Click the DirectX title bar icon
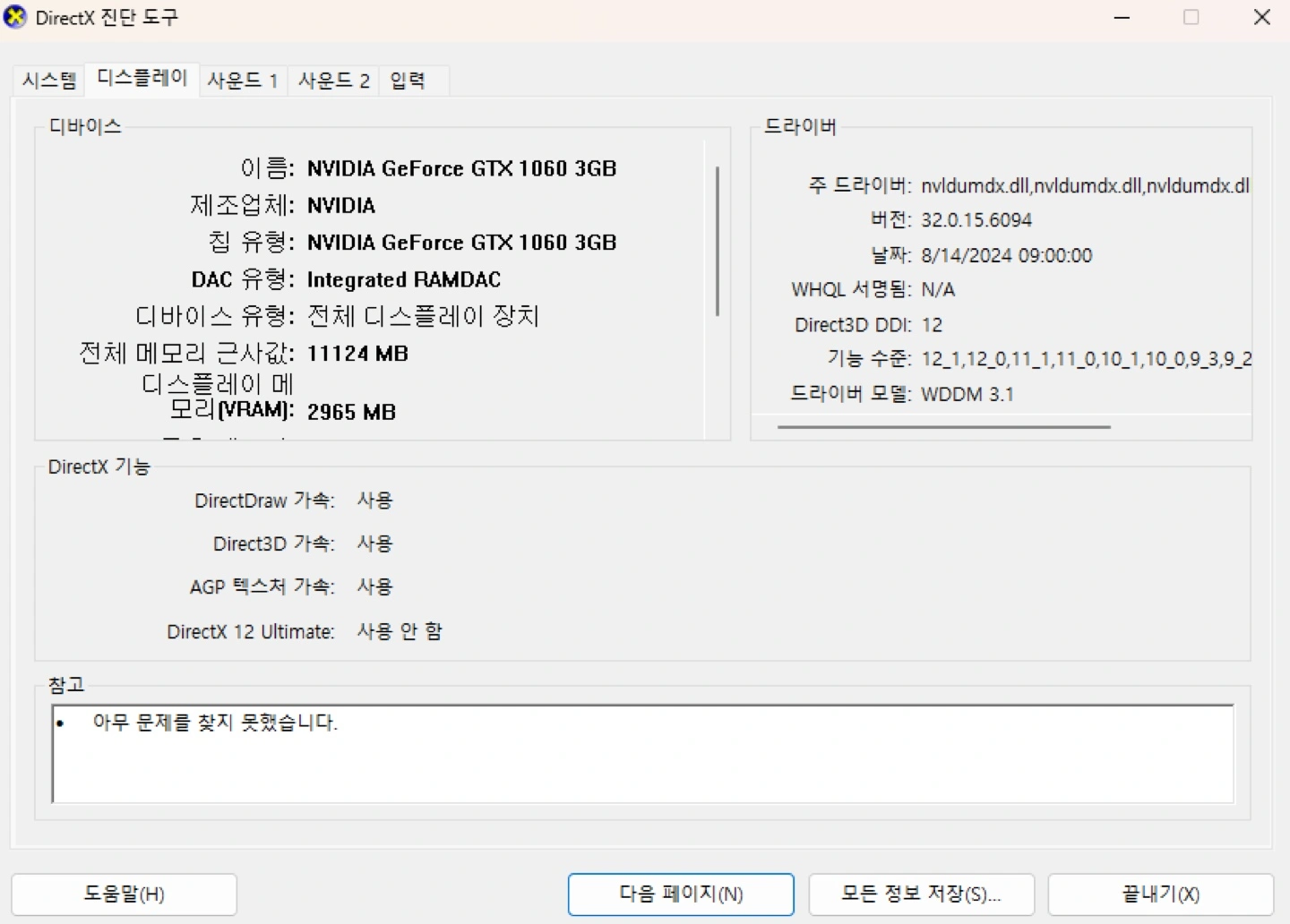Screen dimensions: 1290x924 [15, 17]
